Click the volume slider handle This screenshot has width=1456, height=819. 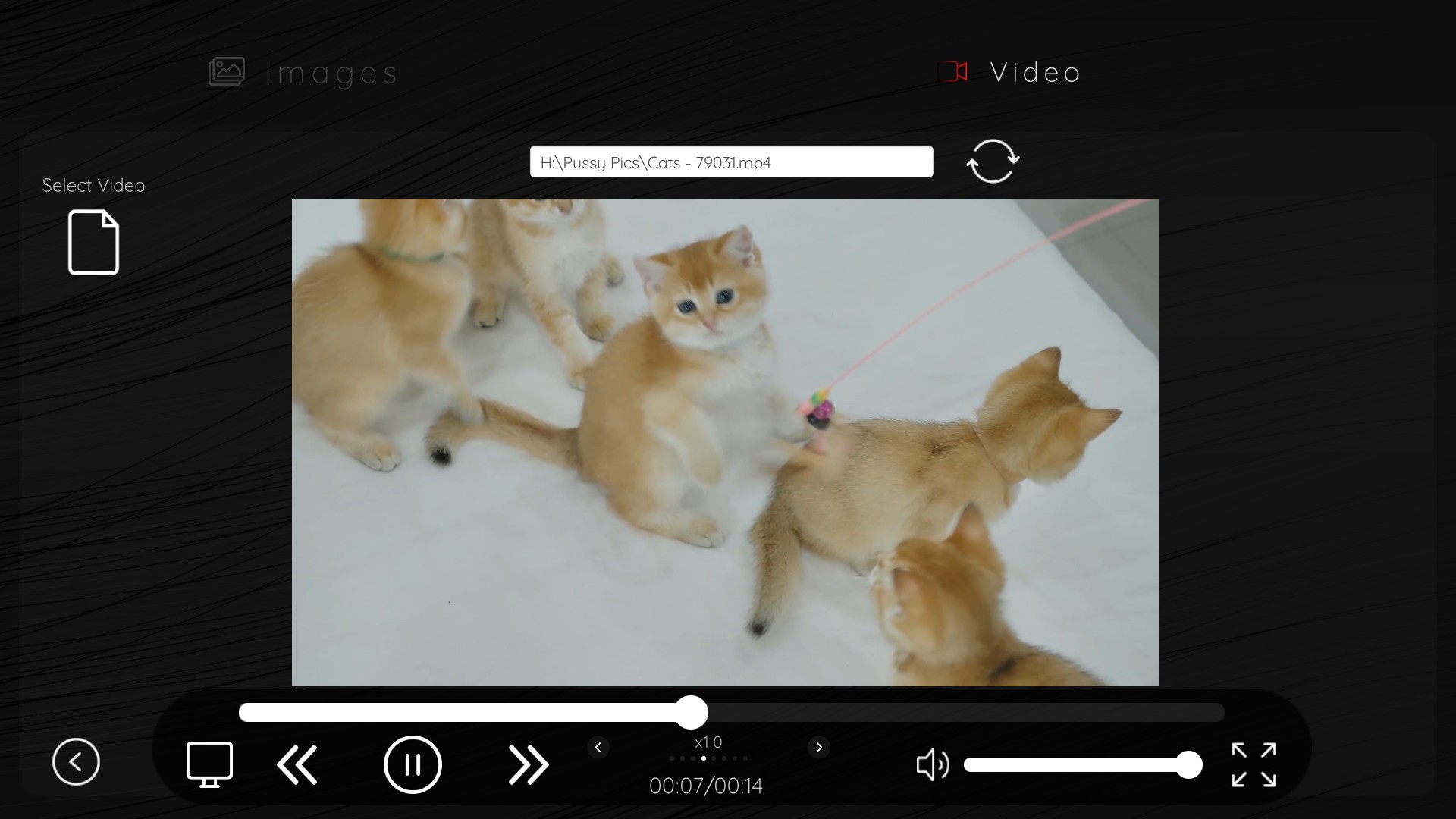pyautogui.click(x=1189, y=764)
